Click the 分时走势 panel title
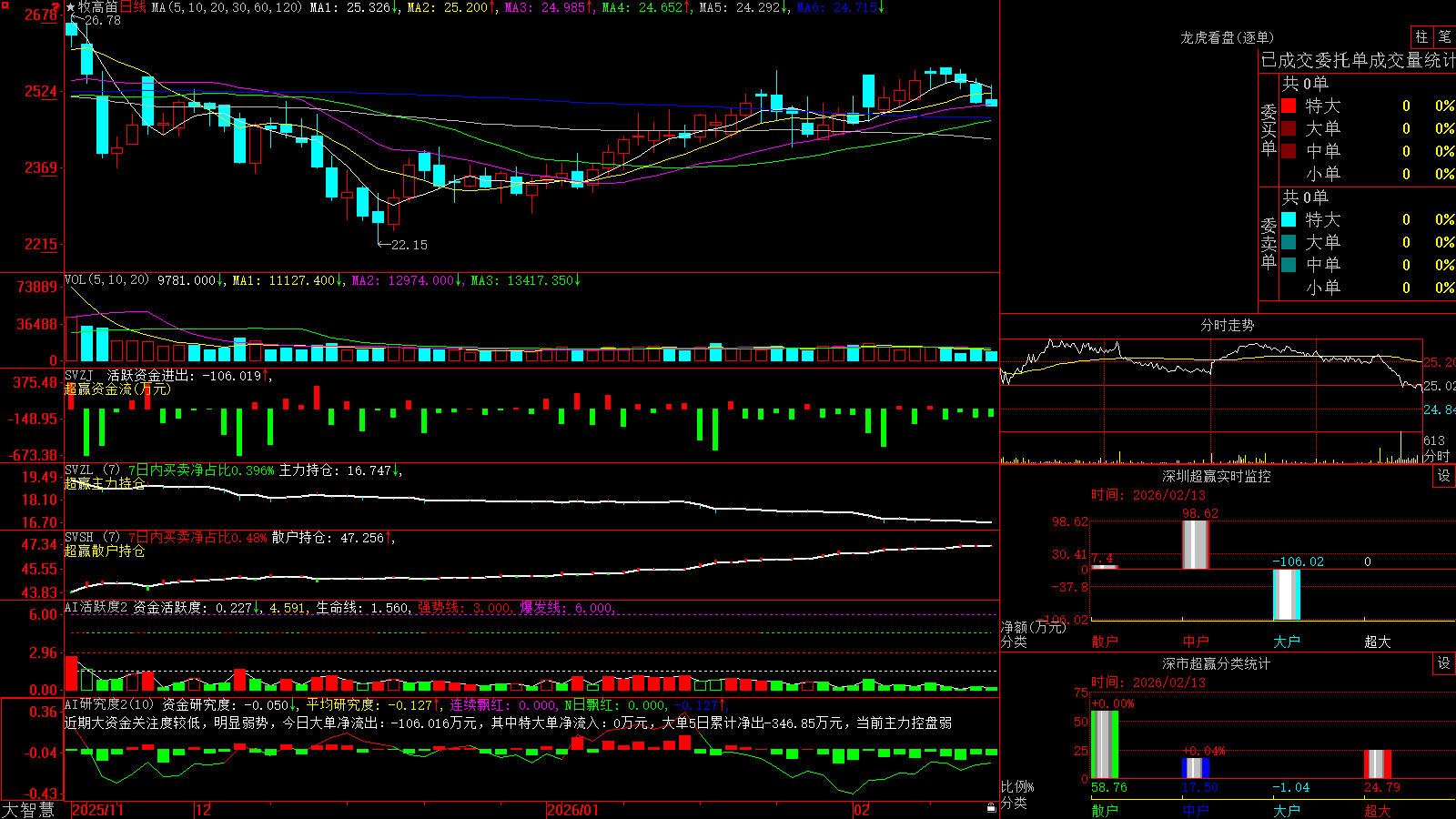Screen dimensions: 1456x819 [x=1227, y=325]
